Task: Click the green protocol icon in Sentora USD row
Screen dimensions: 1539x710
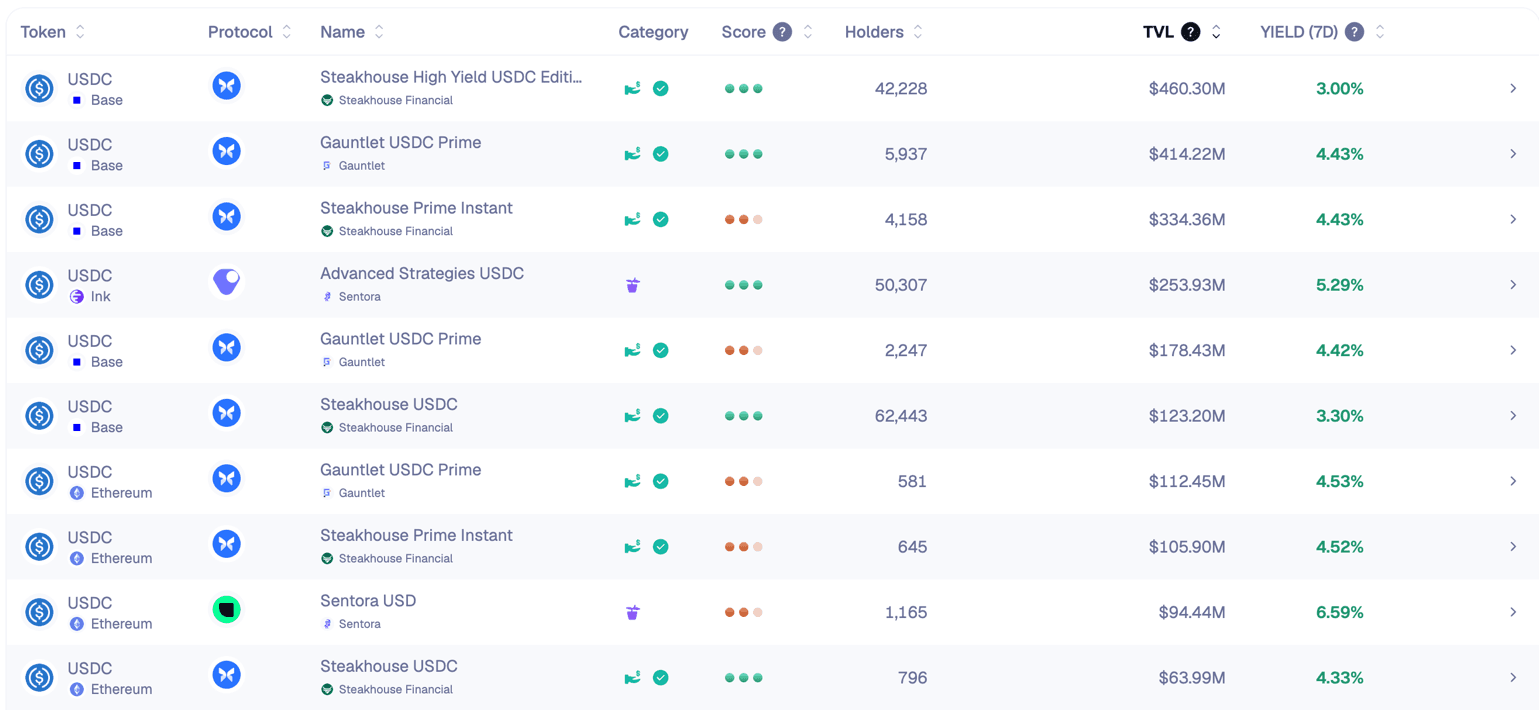Action: click(x=227, y=609)
